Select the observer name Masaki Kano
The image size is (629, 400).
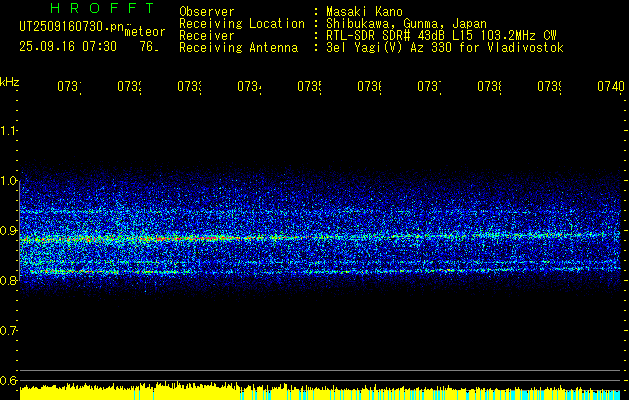pyautogui.click(x=364, y=11)
